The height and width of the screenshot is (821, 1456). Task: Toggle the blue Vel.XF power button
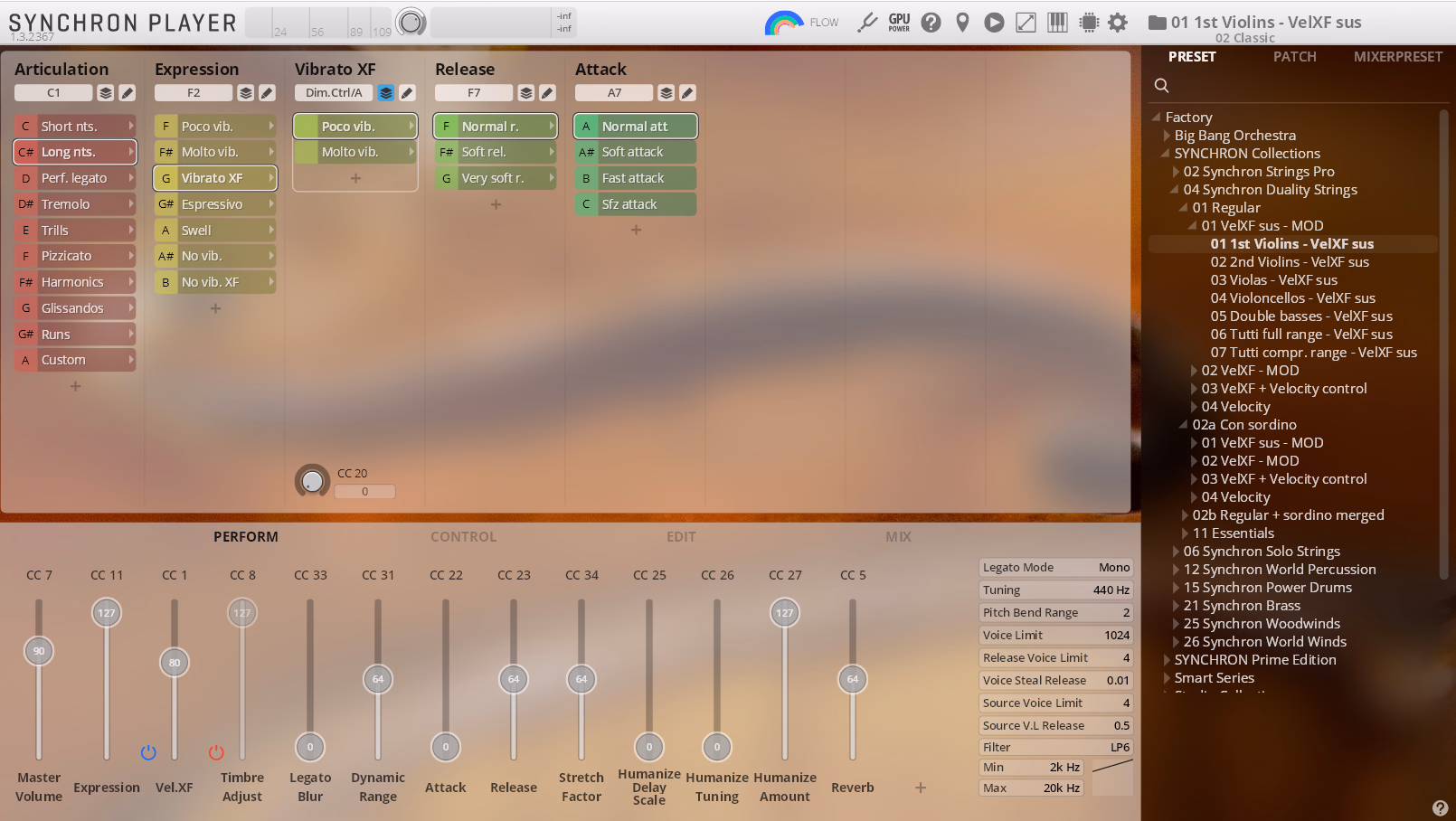click(148, 752)
